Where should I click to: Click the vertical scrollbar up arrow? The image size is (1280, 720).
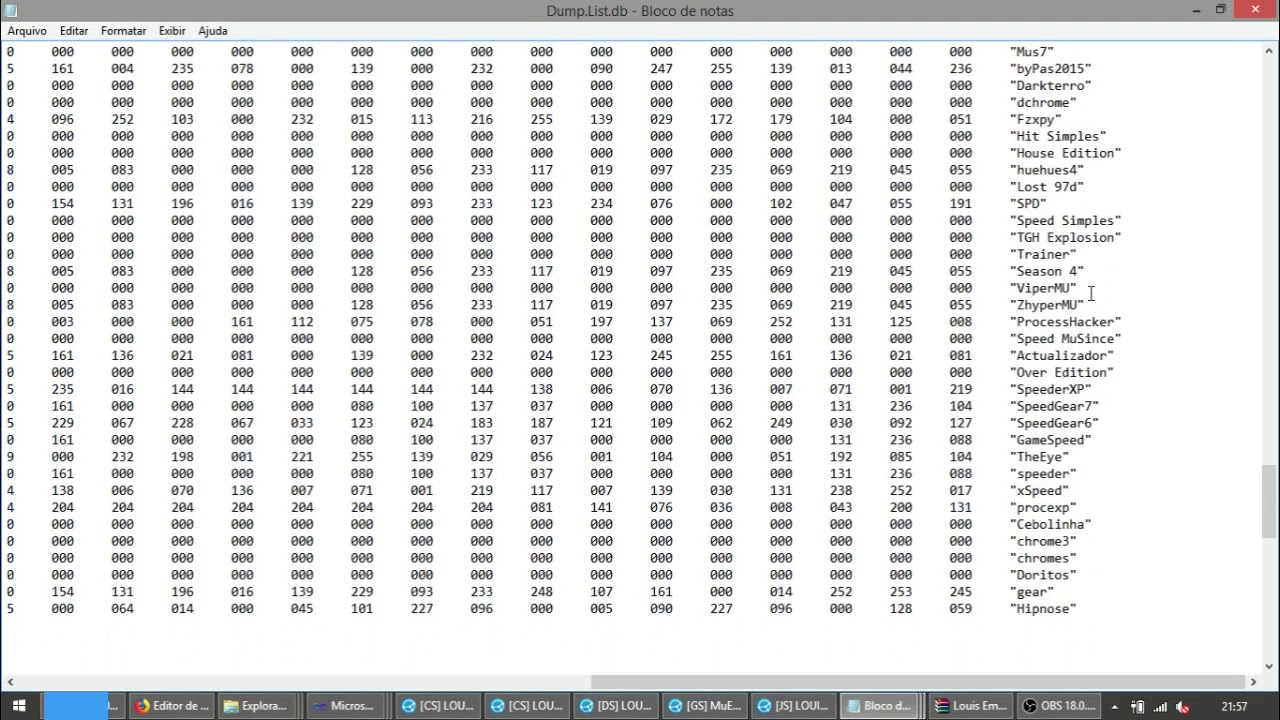tap(1270, 50)
